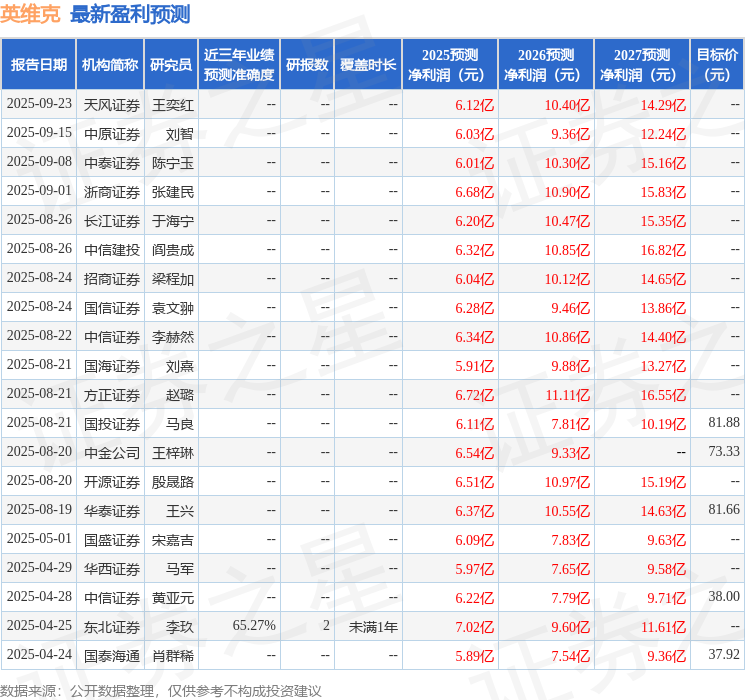Click the 近三年业绩预测准确度 column header
Screen dimensions: 745x700
(239, 65)
